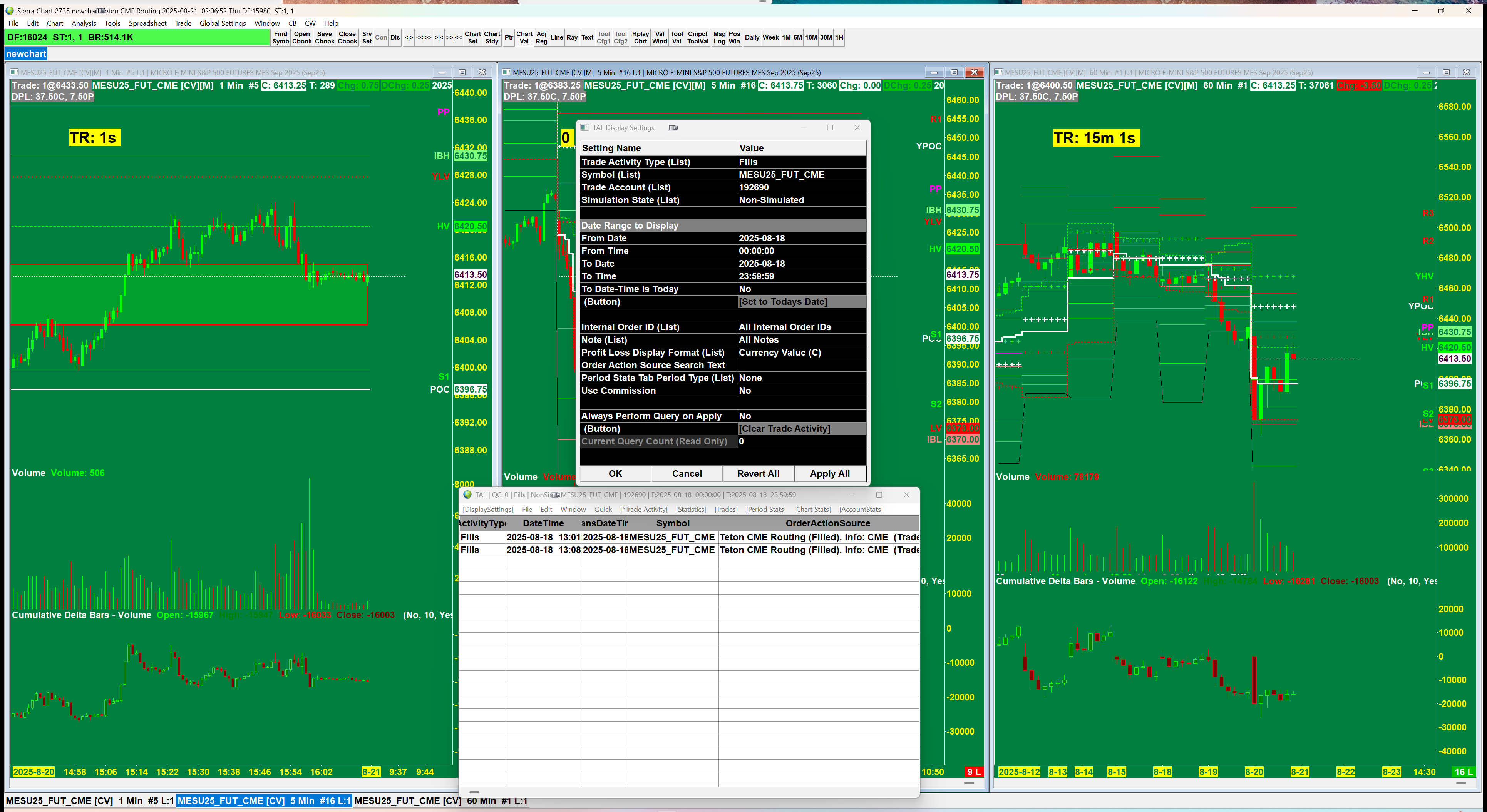Open the Pos Win positions window
Screen dimensions: 1487x812
pos(734,37)
